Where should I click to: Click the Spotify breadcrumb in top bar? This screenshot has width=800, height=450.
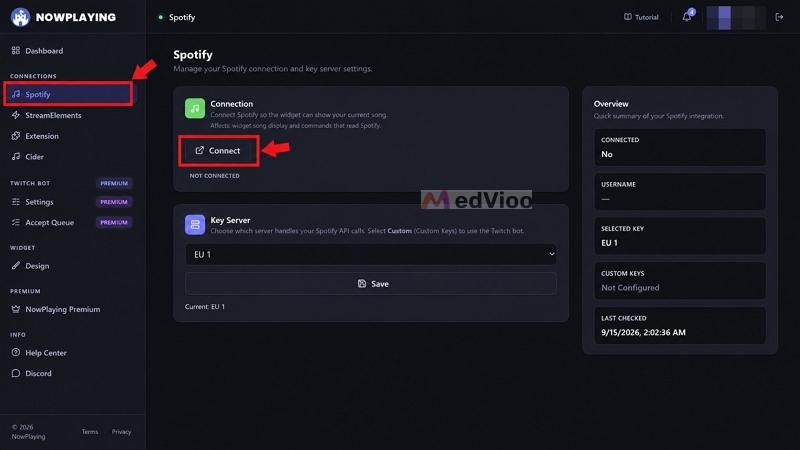point(182,17)
